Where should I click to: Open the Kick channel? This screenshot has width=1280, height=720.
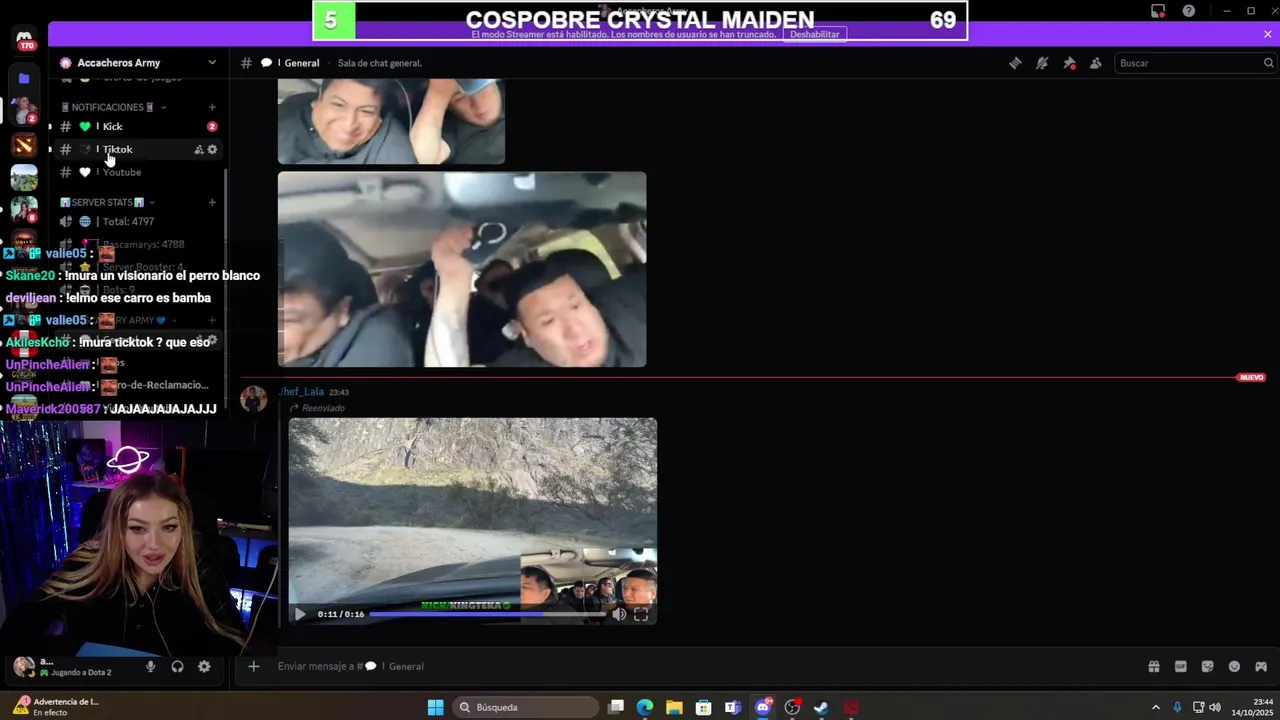coord(138,126)
